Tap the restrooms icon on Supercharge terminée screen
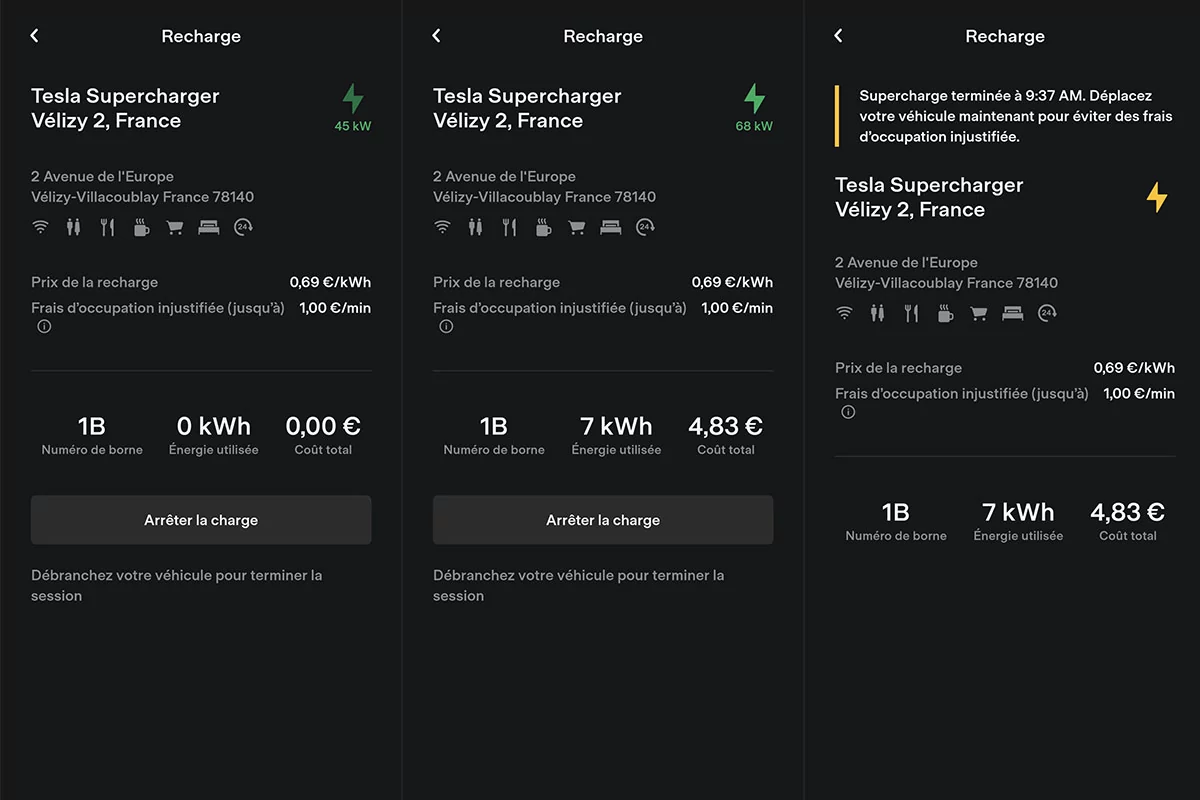This screenshot has width=1200, height=800. click(876, 313)
